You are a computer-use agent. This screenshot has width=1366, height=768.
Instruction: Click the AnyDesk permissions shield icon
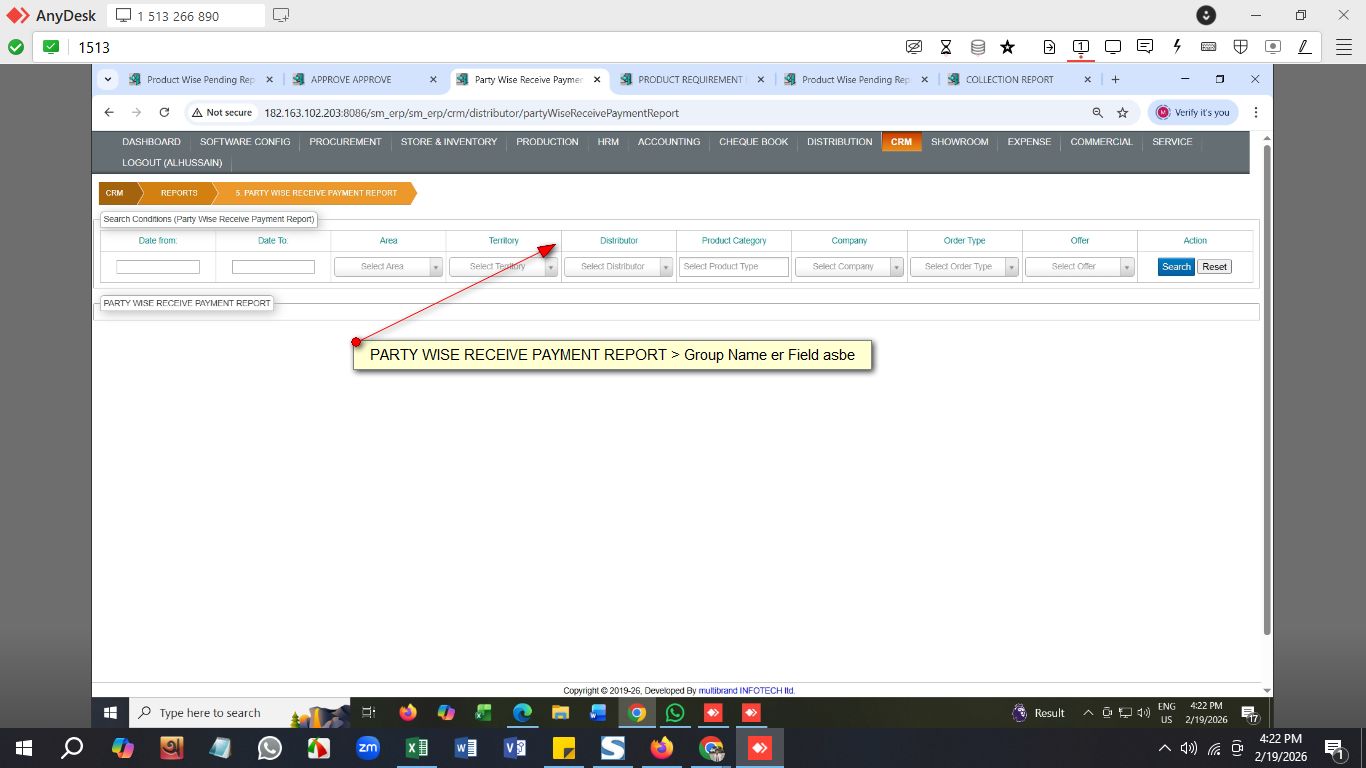pos(1240,47)
